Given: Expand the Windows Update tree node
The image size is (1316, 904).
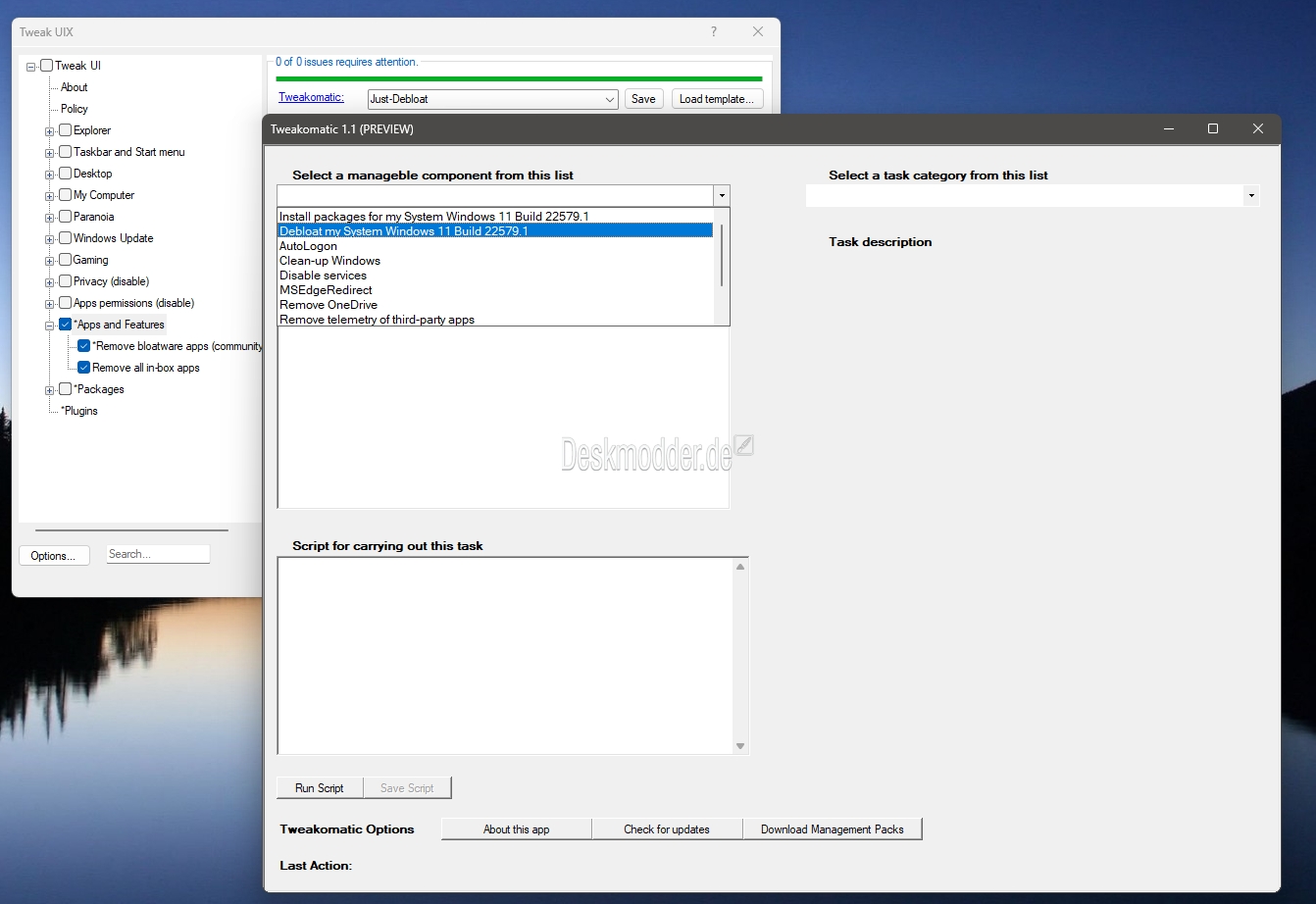Looking at the screenshot, I should point(49,239).
